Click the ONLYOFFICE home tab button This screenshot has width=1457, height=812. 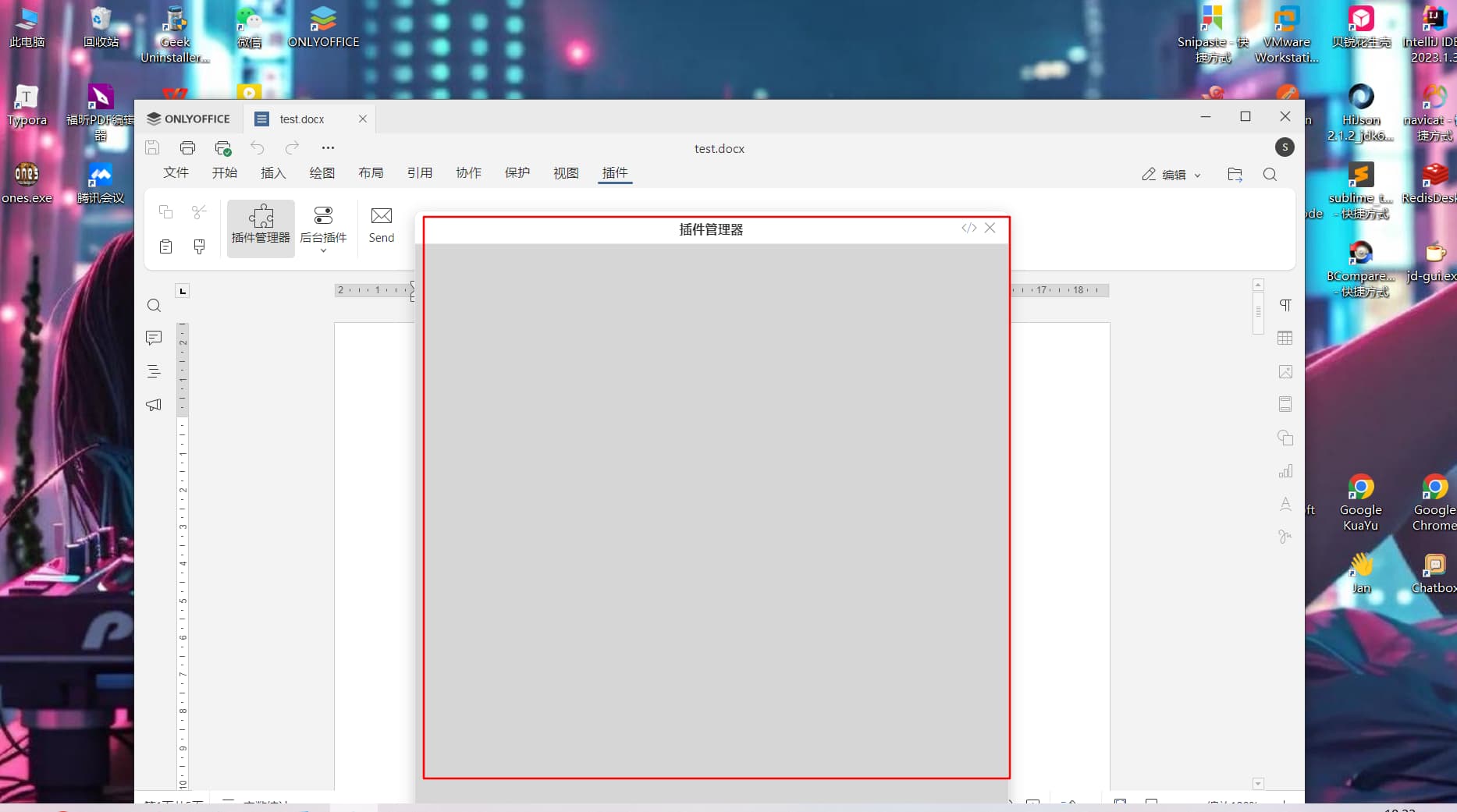(189, 119)
